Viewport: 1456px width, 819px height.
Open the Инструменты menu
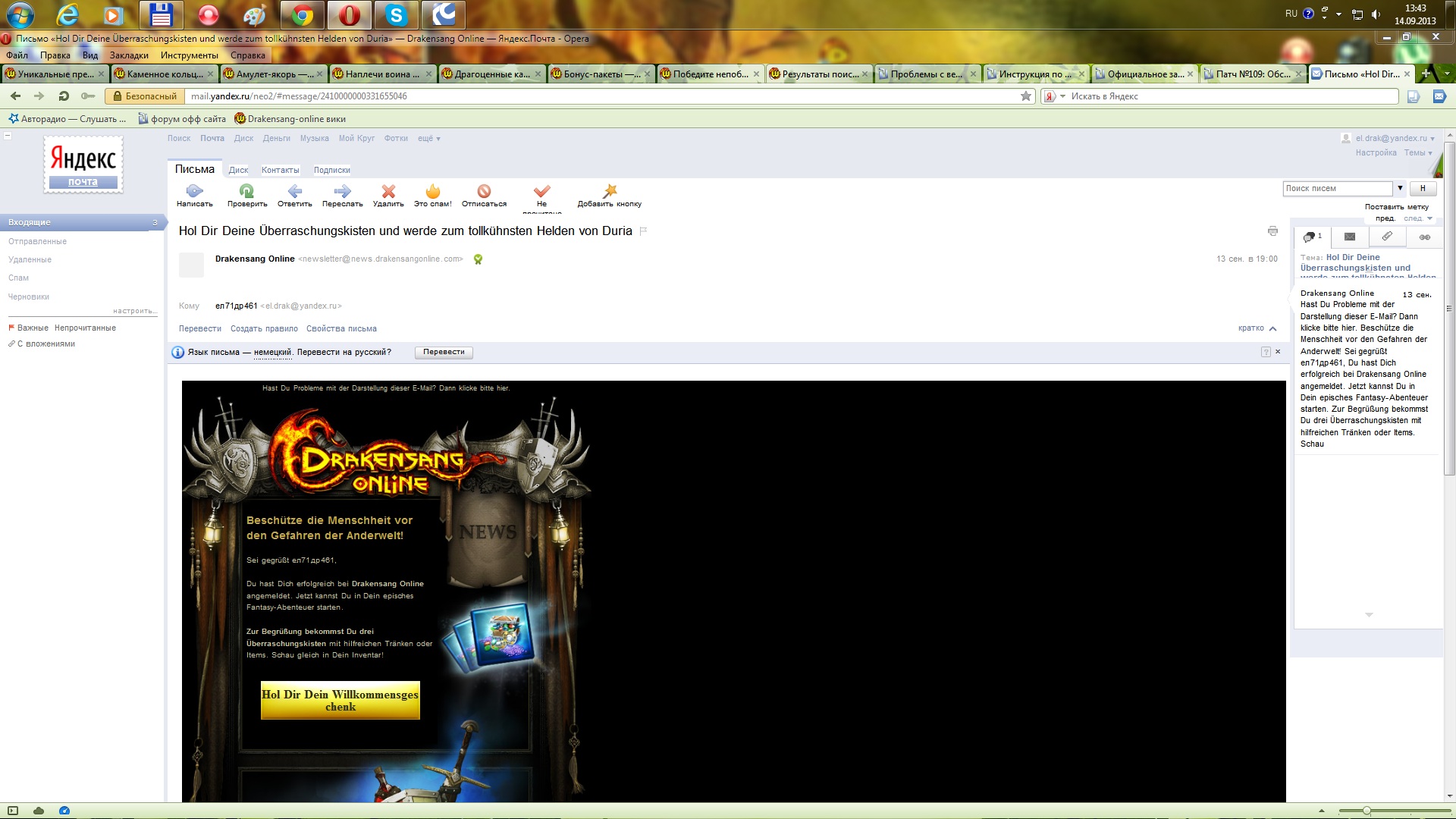coord(190,55)
